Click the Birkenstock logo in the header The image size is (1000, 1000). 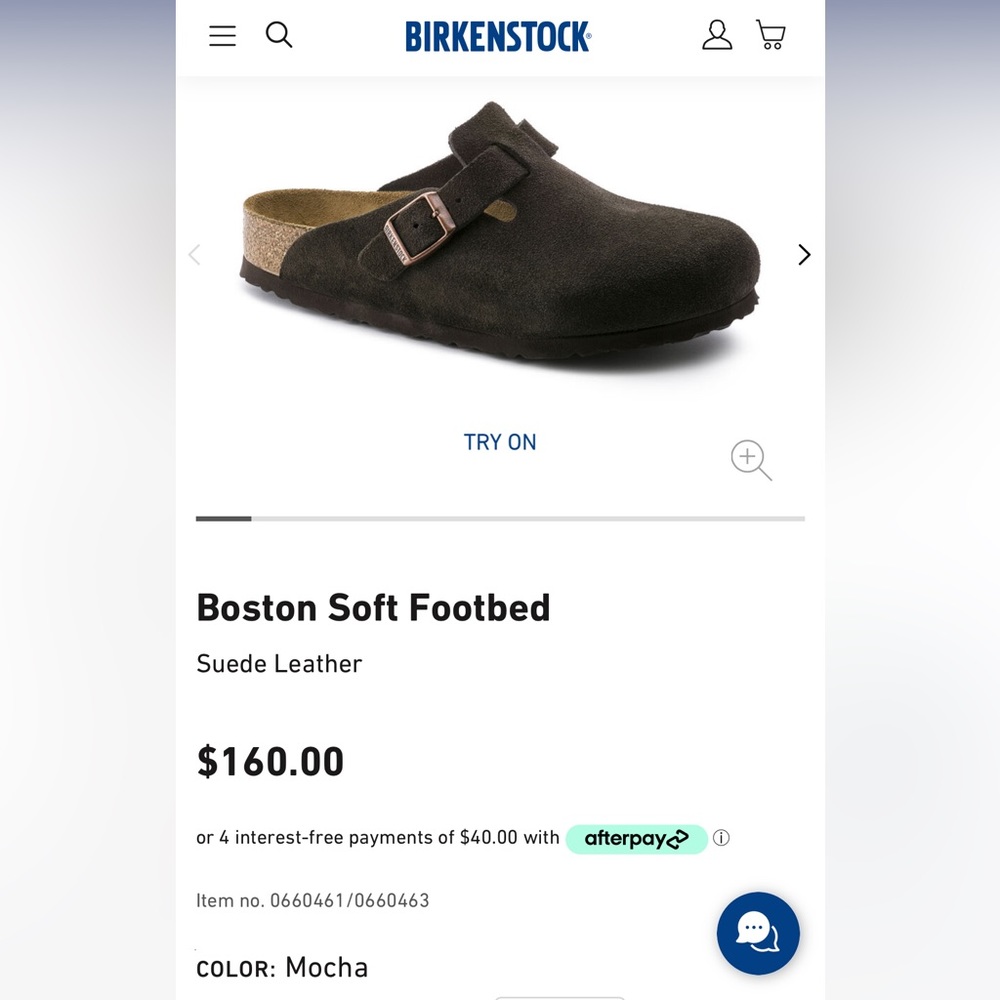point(497,36)
